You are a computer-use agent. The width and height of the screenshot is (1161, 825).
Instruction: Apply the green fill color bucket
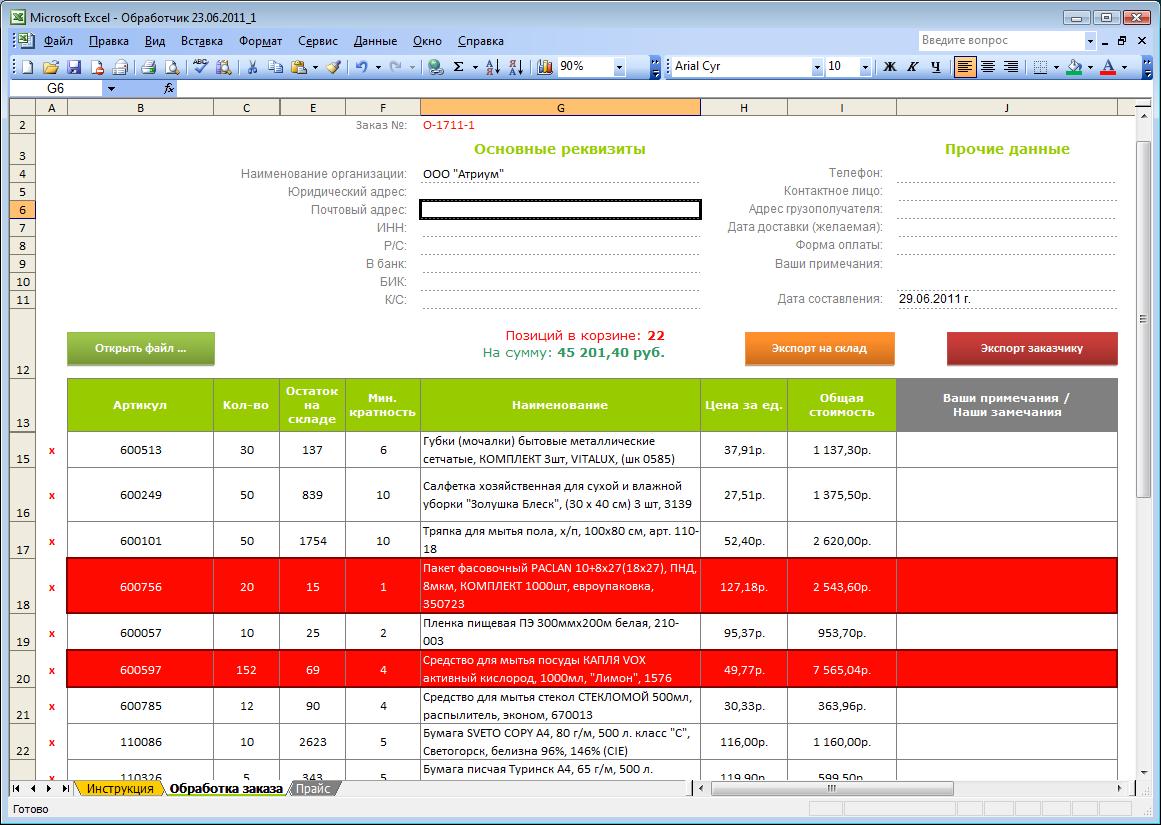click(1074, 67)
